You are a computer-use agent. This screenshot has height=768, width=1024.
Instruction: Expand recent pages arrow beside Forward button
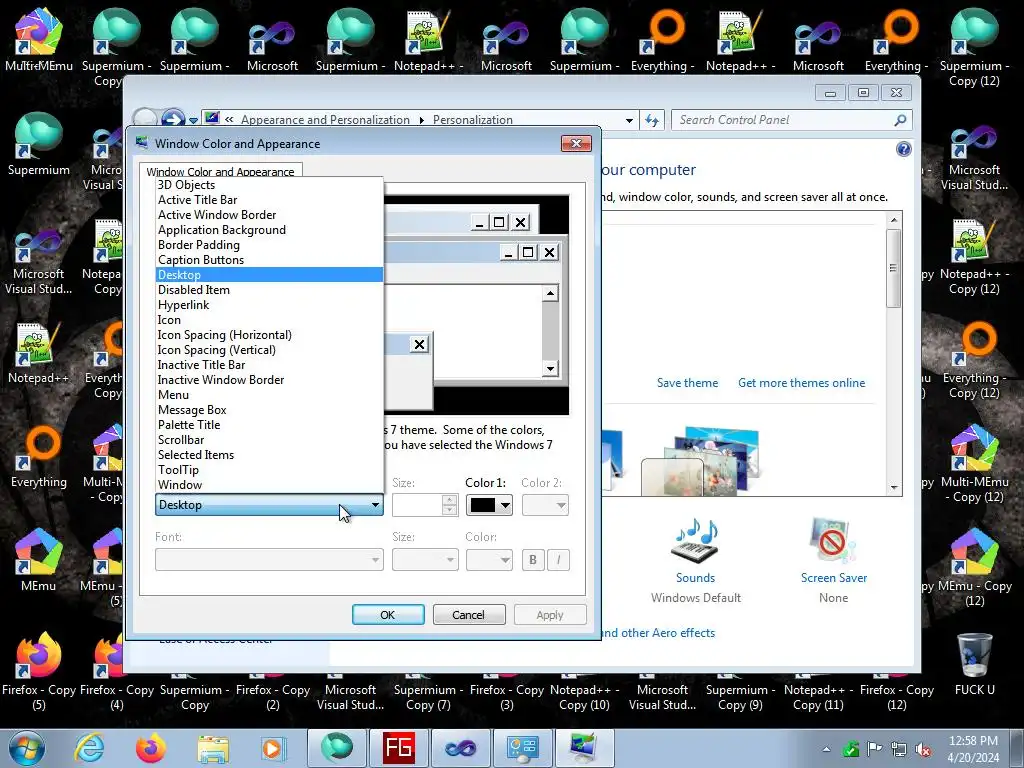pos(193,121)
